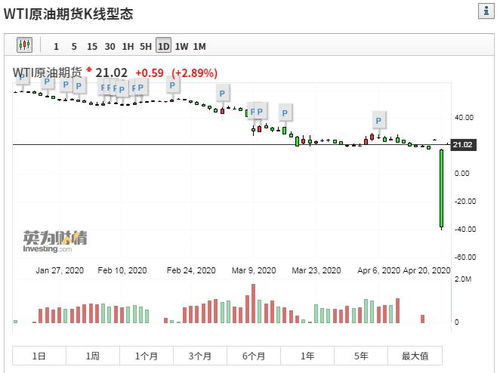Image resolution: width=500 pixels, height=373 pixels.
Task: Select the 1H interval
Action: tap(128, 46)
